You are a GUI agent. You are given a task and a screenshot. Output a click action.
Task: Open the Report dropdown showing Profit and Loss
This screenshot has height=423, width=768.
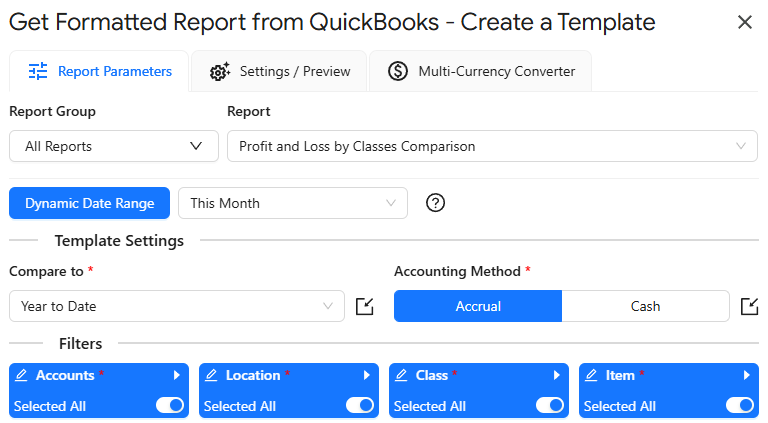tap(492, 146)
